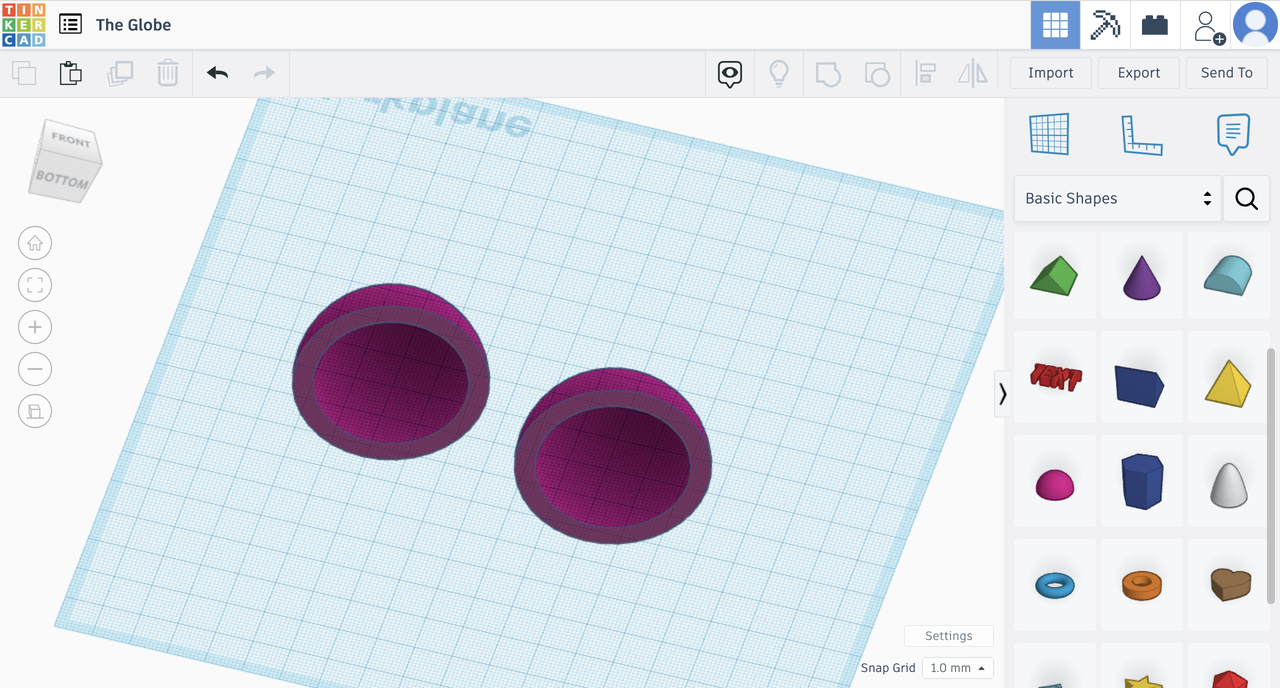
Task: Click the Export button
Action: (1139, 73)
